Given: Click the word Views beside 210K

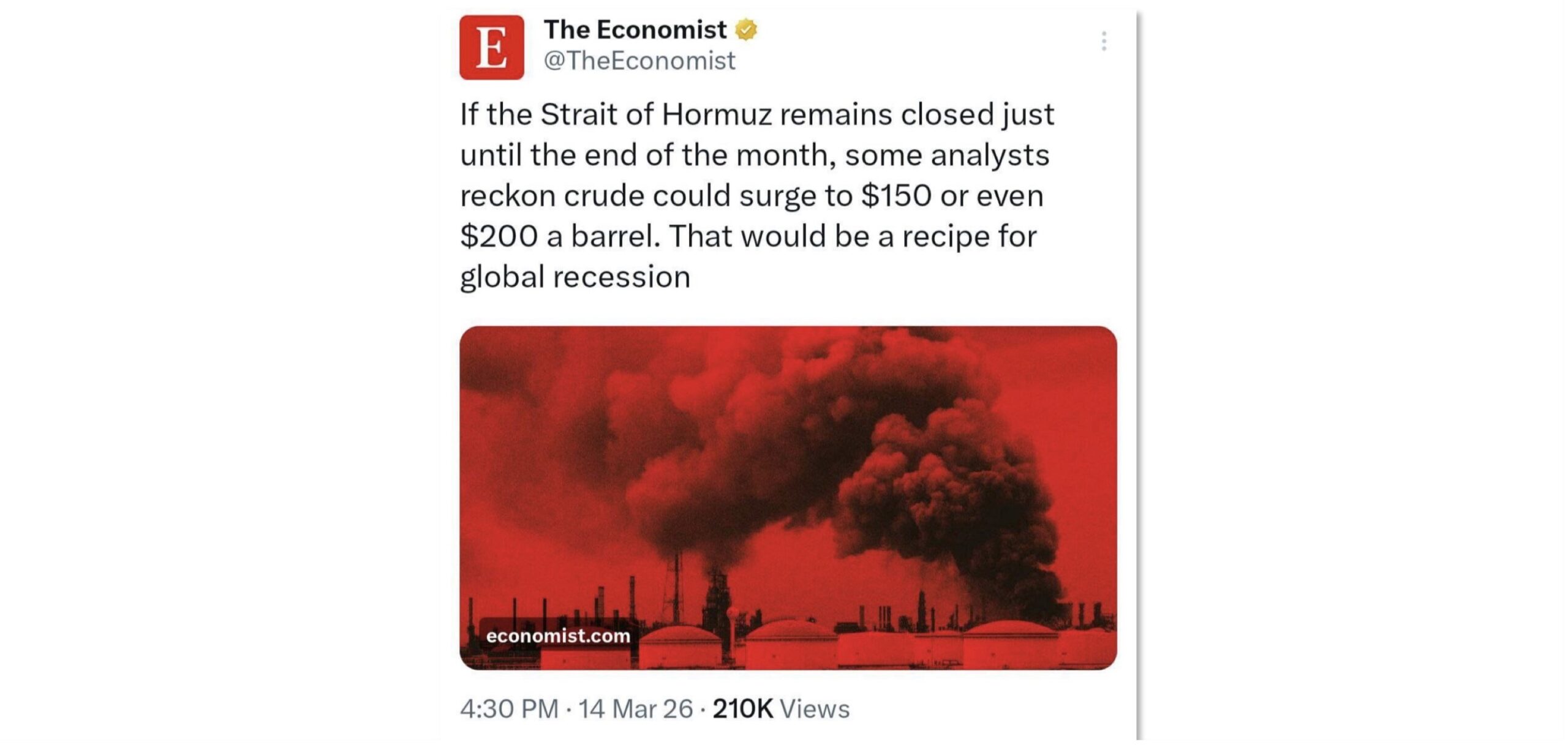Looking at the screenshot, I should (x=815, y=709).
